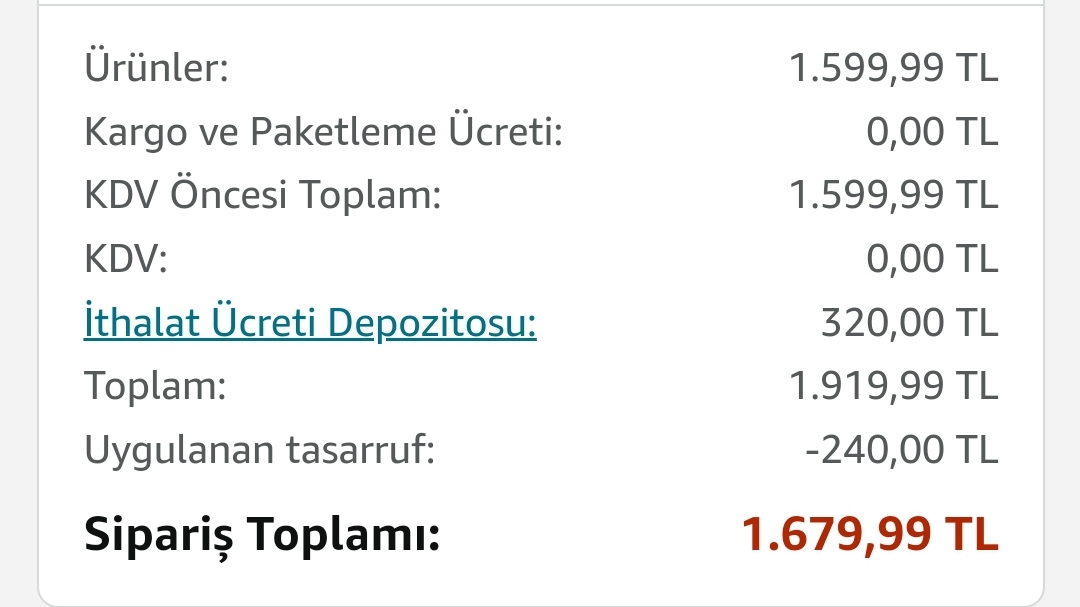Viewport: 1080px width, 607px height.
Task: Click the KDV Öncesi Toplam amount
Action: point(893,194)
